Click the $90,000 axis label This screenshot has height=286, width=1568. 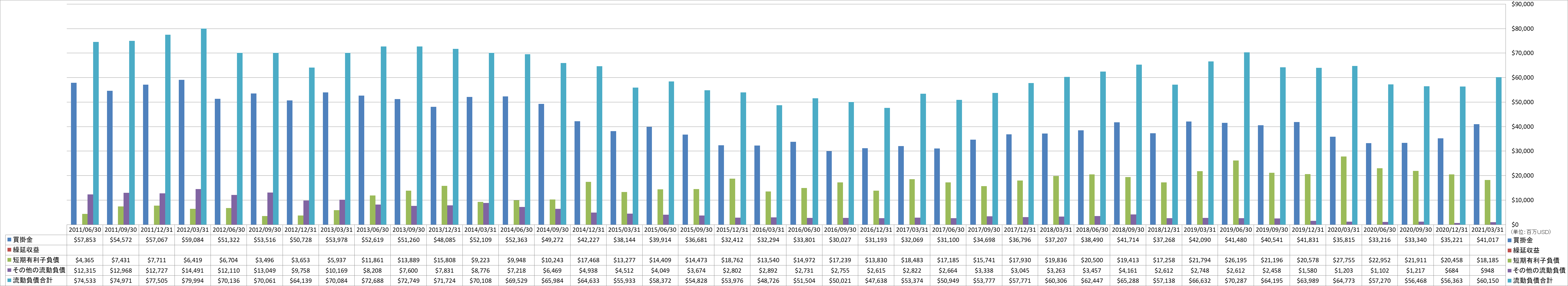(x=1522, y=4)
